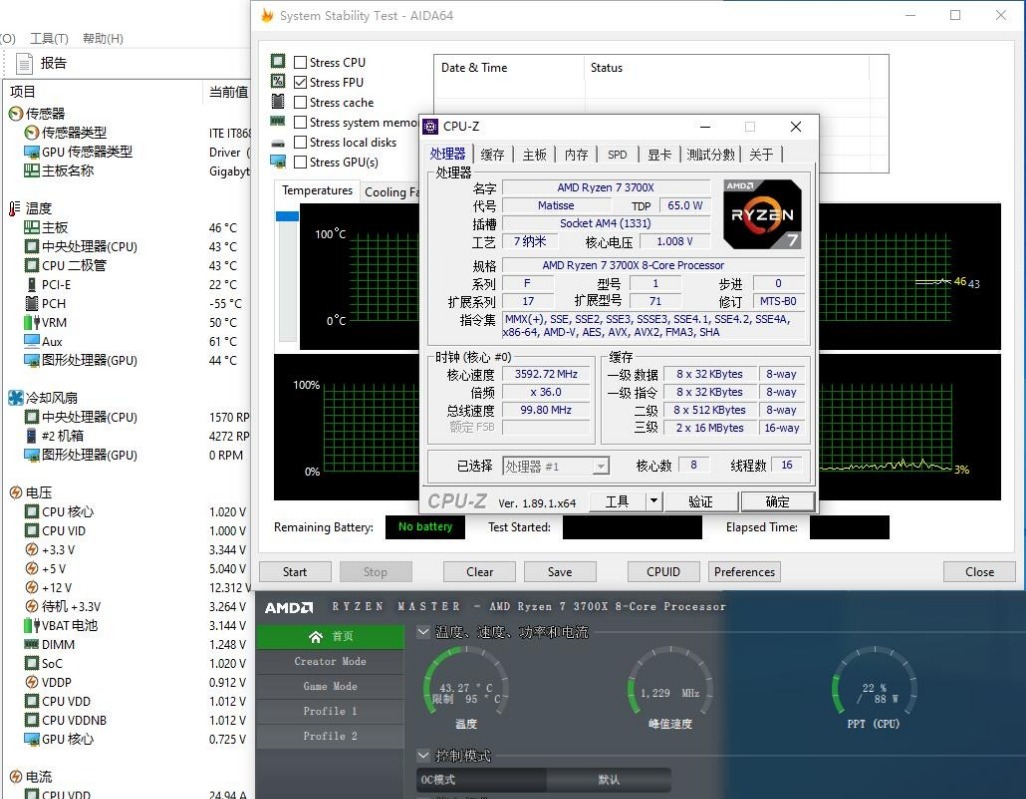1026x799 pixels.
Task: Click the Clear button
Action: click(479, 571)
